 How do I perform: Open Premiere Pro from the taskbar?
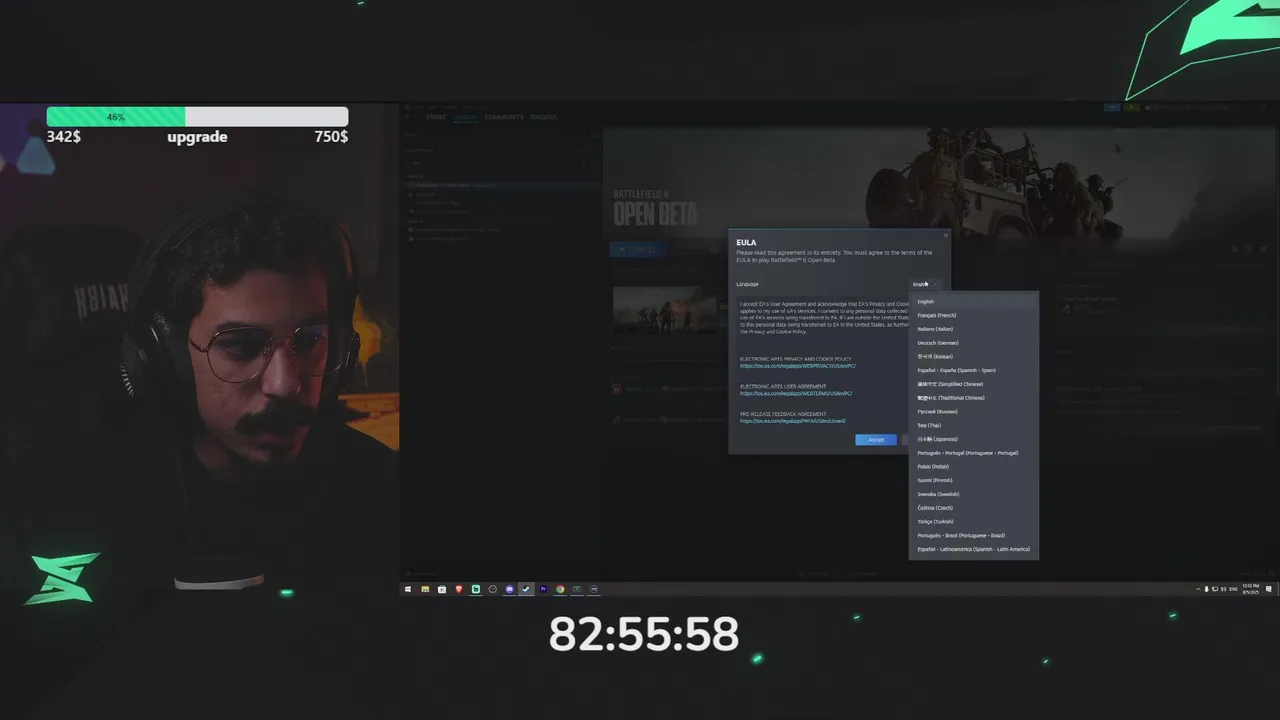[x=543, y=589]
